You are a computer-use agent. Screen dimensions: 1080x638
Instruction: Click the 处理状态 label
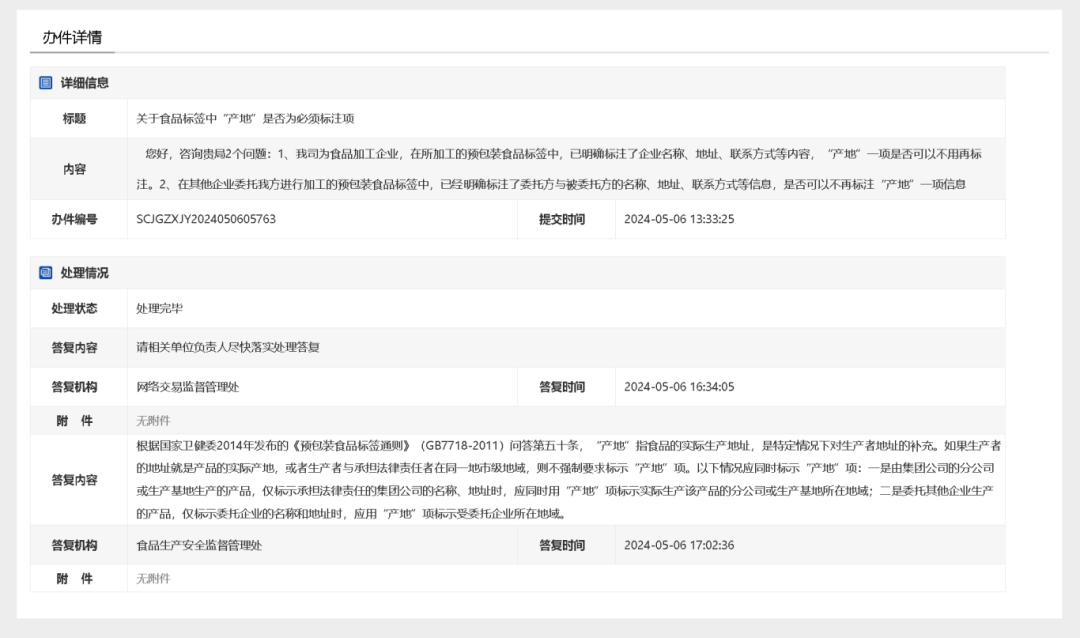coord(74,308)
